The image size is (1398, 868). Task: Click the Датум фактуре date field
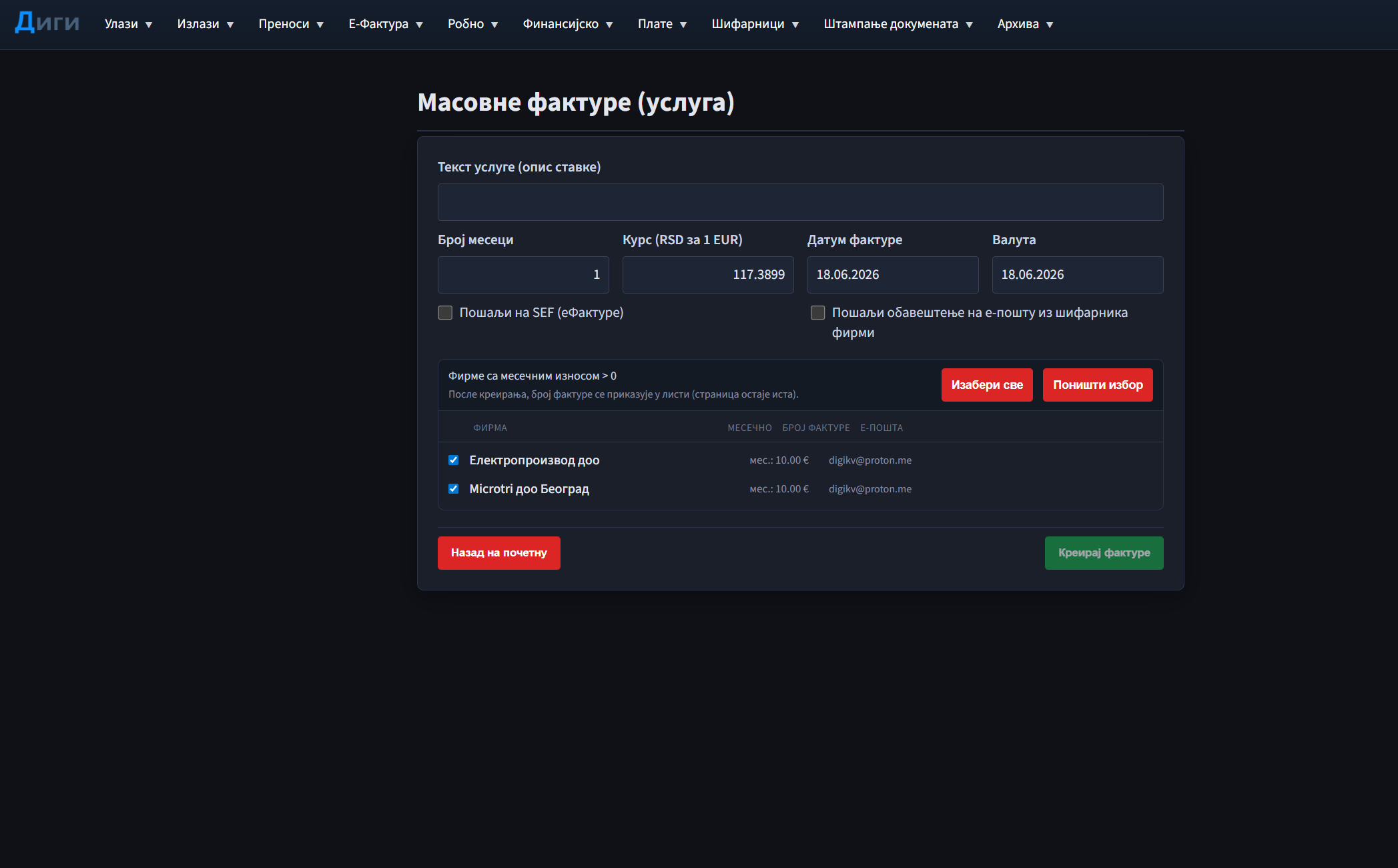point(893,275)
